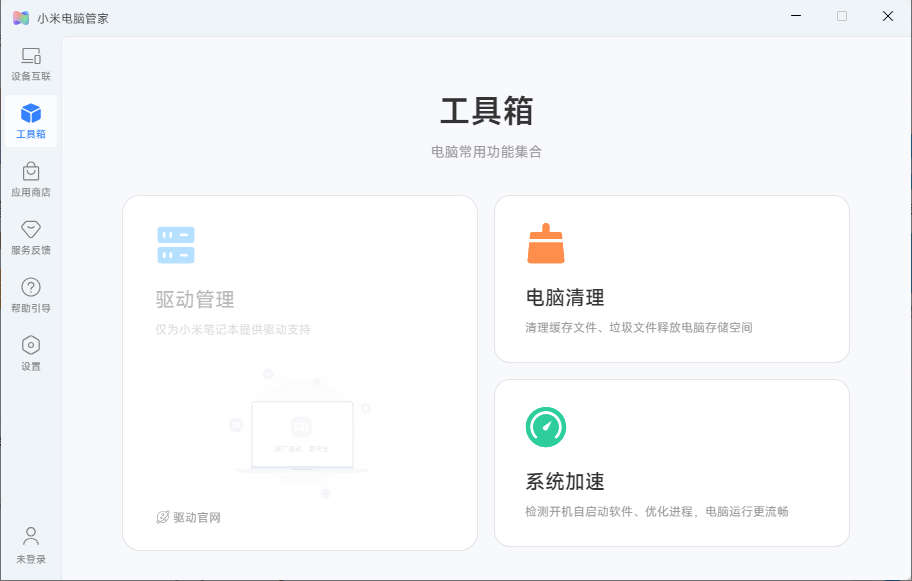The image size is (912, 581).
Task: Click the 驱动管理 card title
Action: click(x=195, y=300)
